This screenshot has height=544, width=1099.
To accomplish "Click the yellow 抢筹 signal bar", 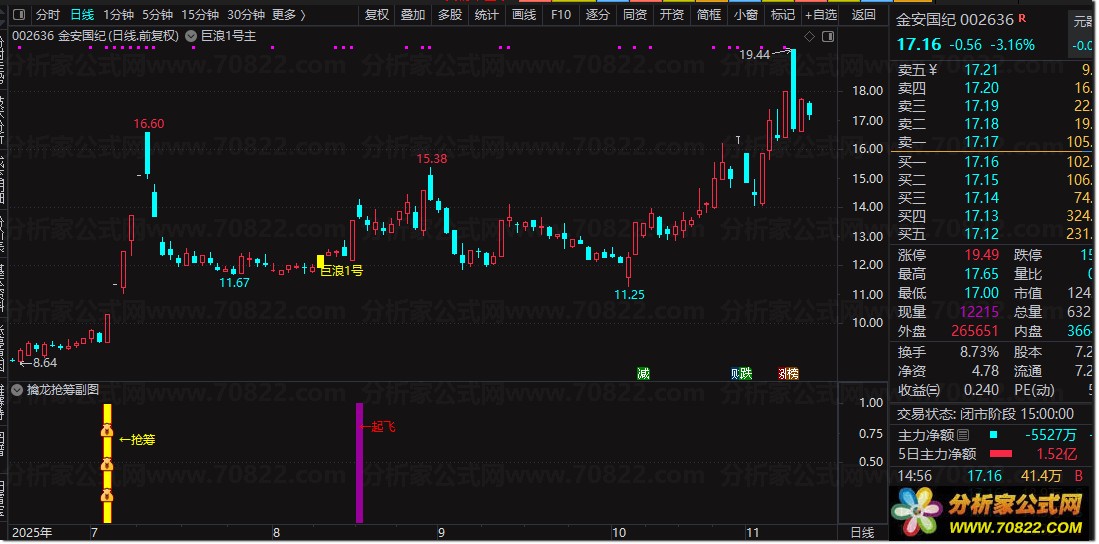I will tap(107, 463).
